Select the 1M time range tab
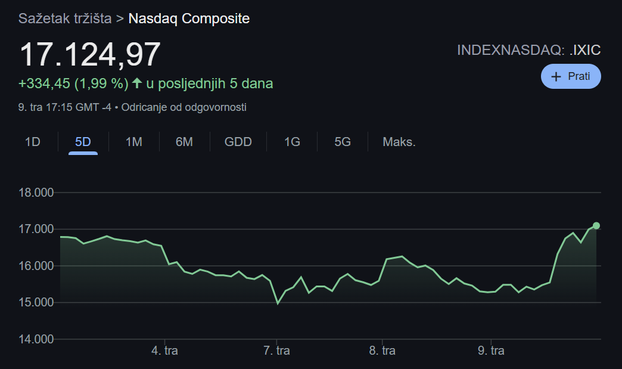622x369 pixels. 134,142
